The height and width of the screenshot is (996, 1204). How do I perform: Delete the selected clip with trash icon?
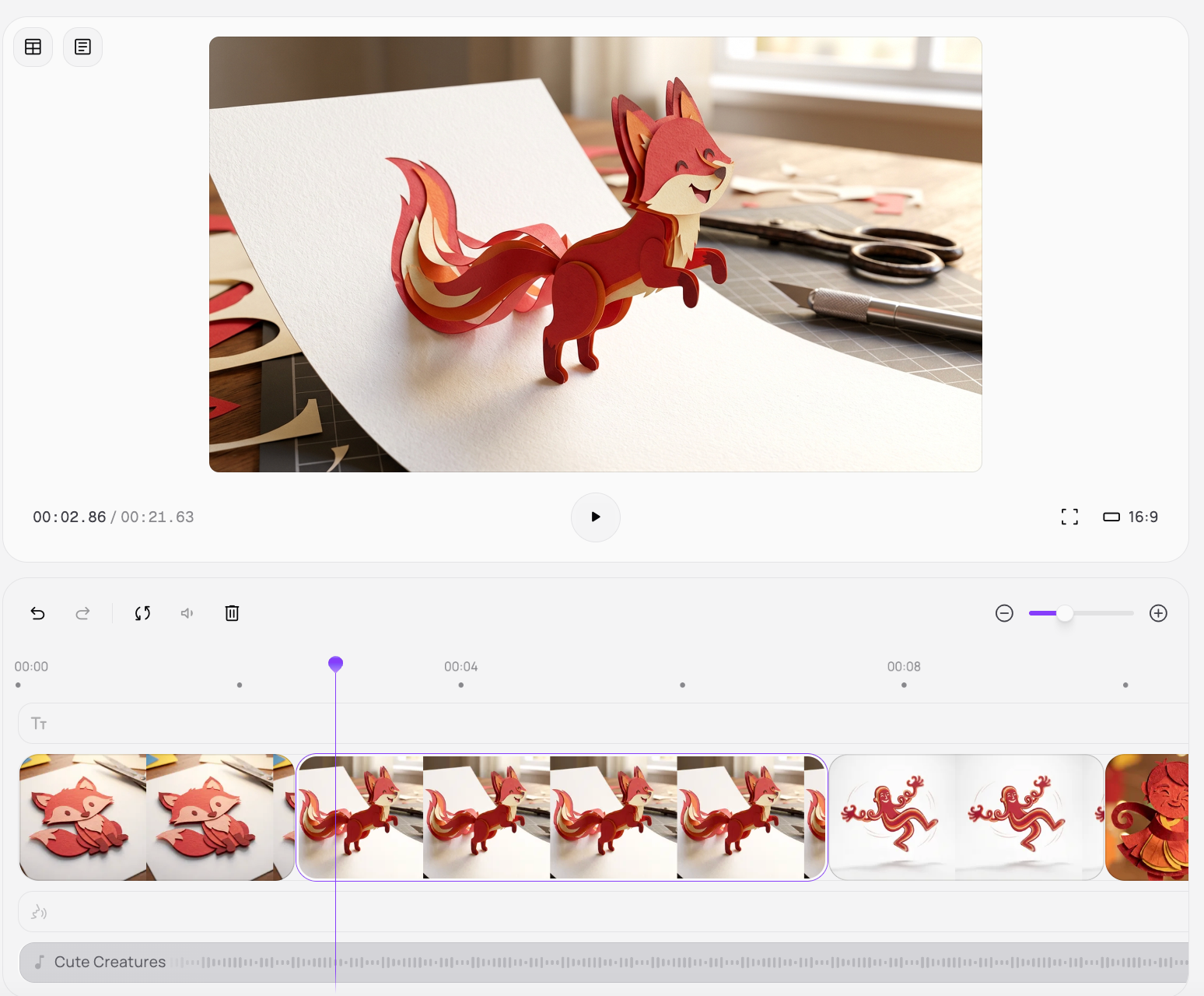coord(232,613)
